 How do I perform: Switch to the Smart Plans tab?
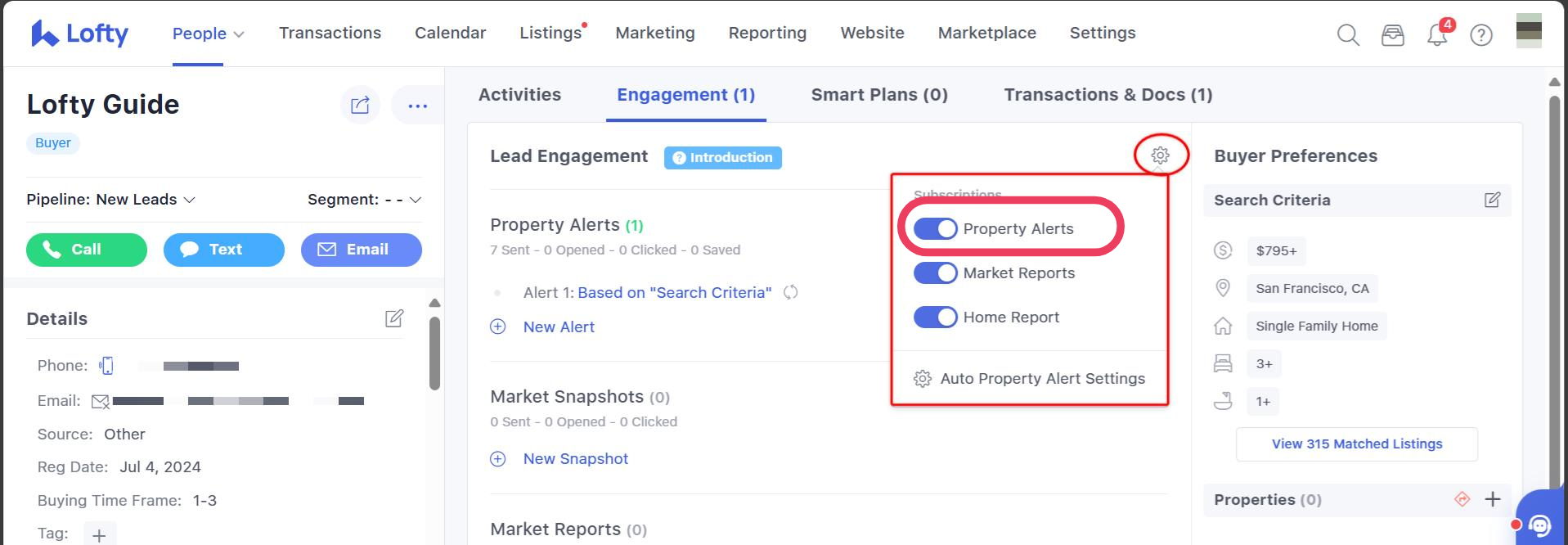pos(879,95)
